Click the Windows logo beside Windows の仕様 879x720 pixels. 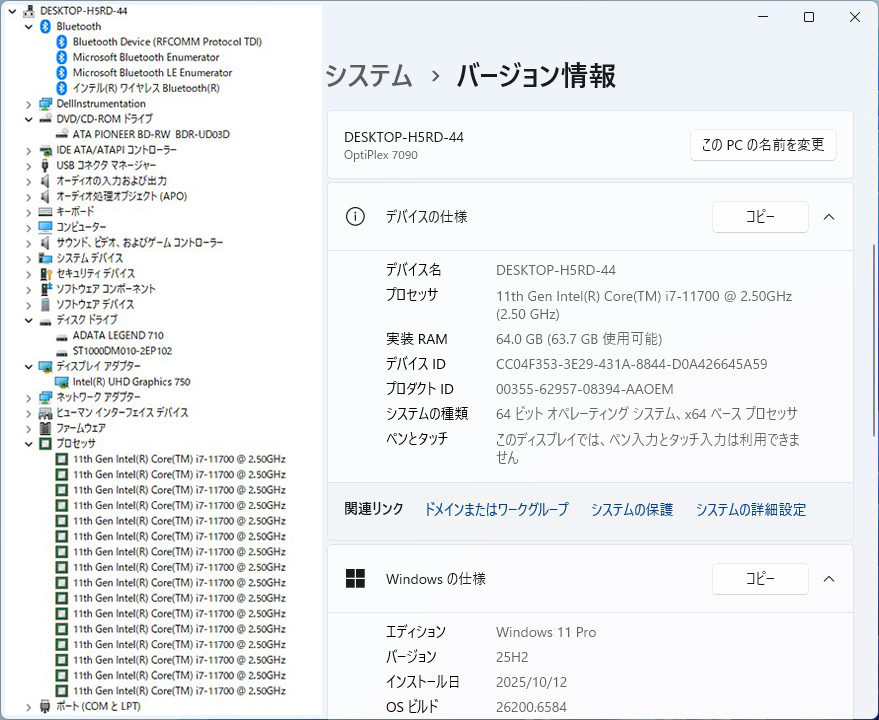point(354,579)
